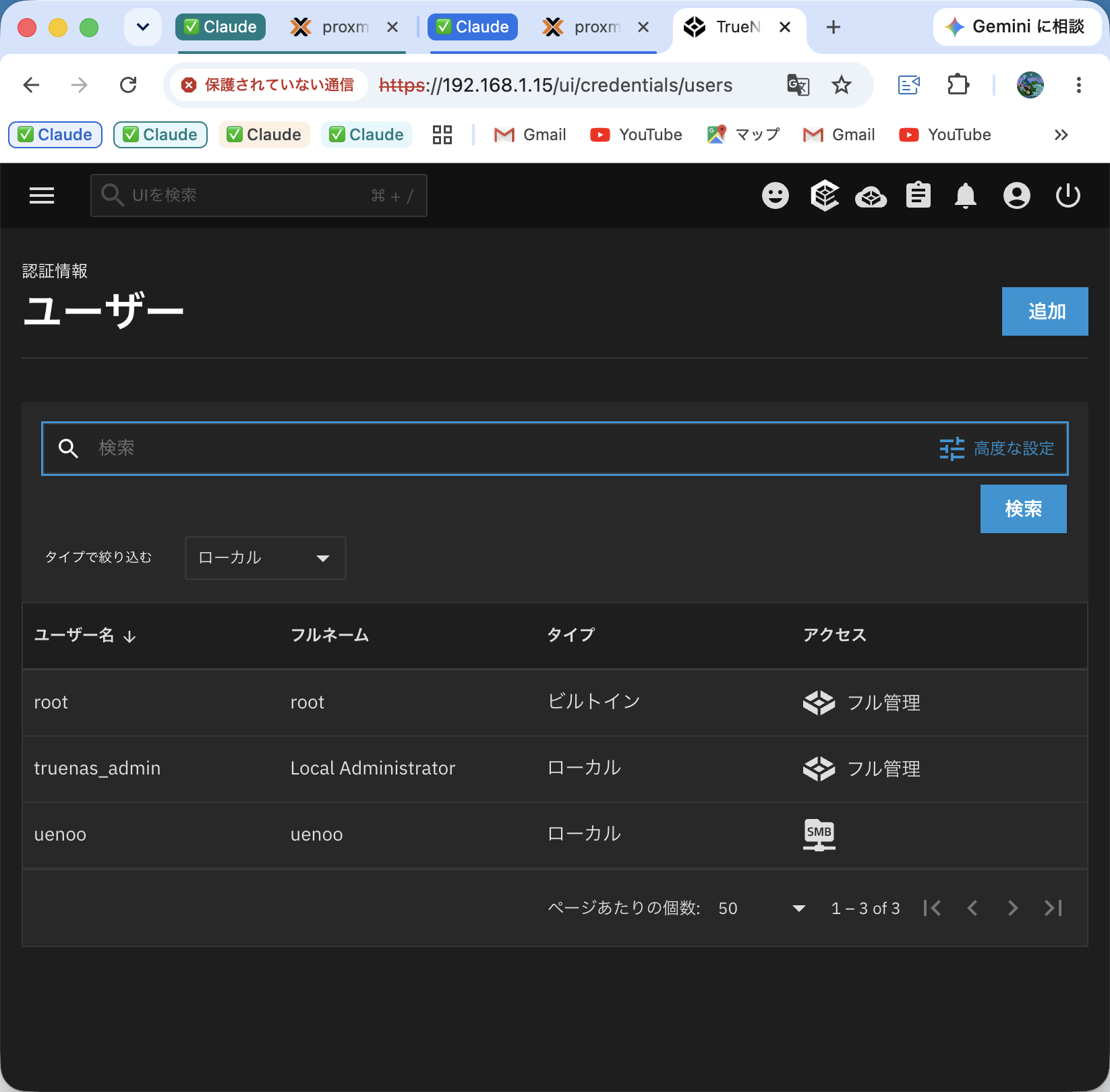Open the jobs clipboard icon
The width and height of the screenshot is (1110, 1092).
pyautogui.click(x=918, y=195)
